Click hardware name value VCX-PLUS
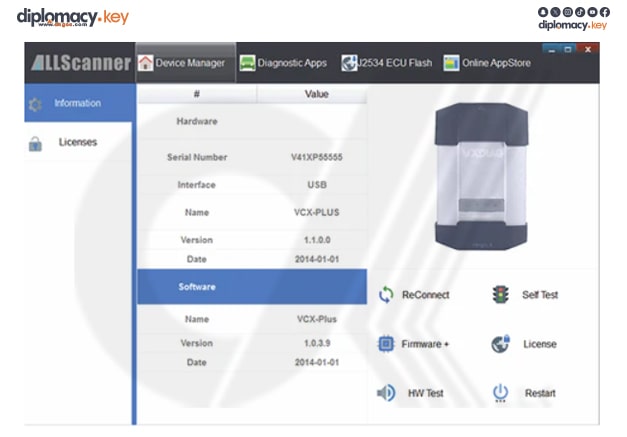 pyautogui.click(x=317, y=212)
